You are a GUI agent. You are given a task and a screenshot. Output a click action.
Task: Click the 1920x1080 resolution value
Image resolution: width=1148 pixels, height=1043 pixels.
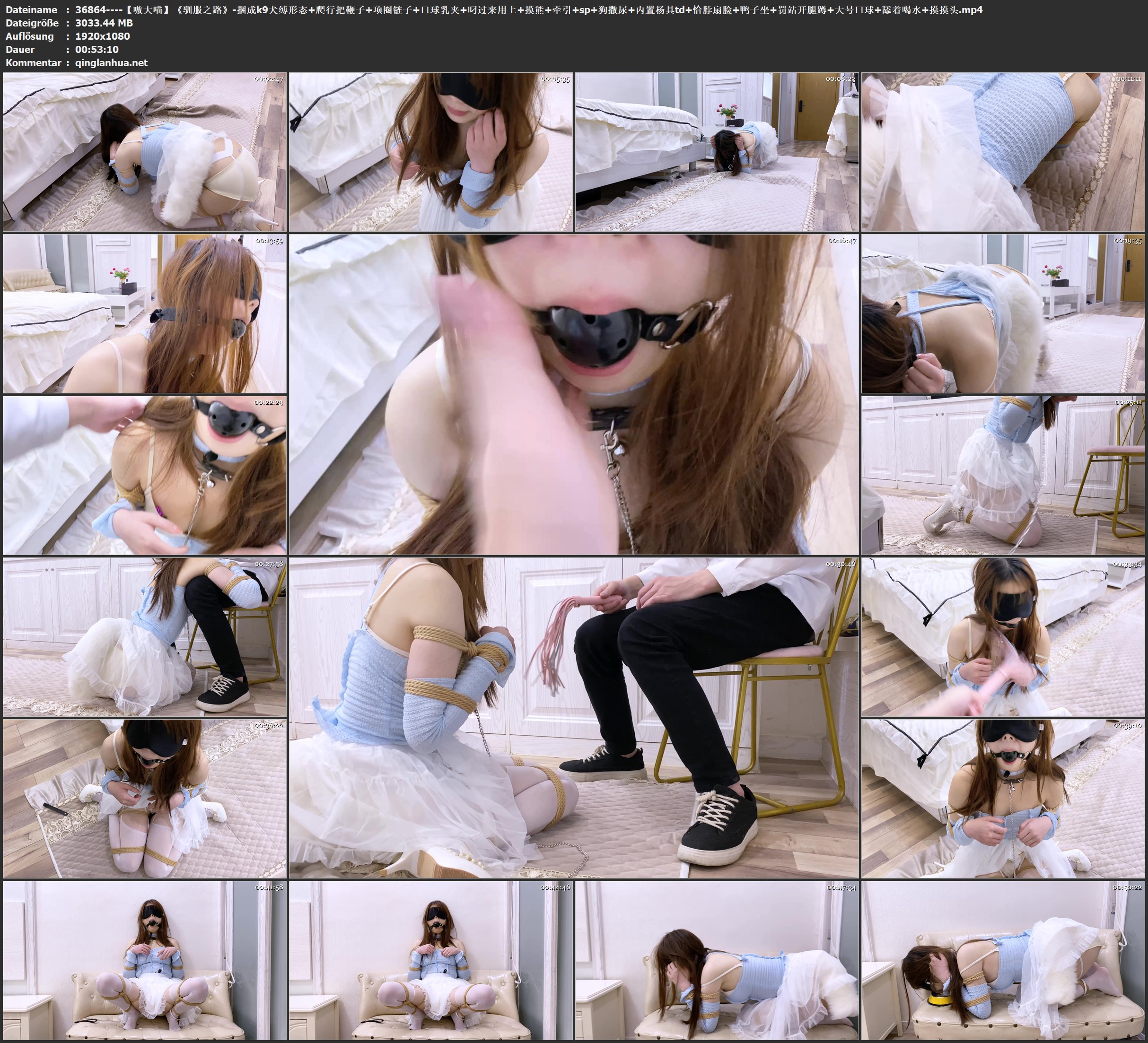[103, 36]
